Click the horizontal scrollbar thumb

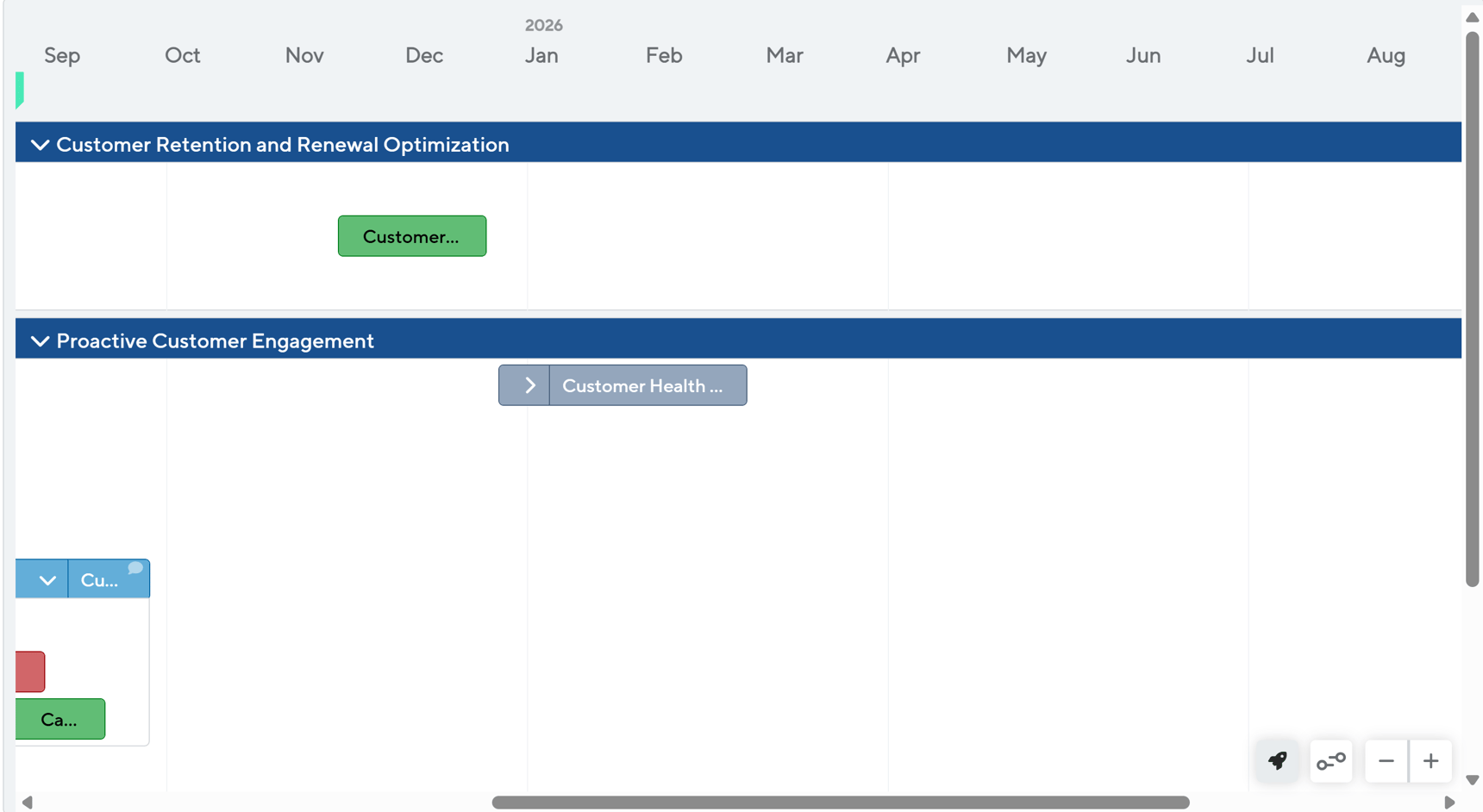tap(840, 803)
